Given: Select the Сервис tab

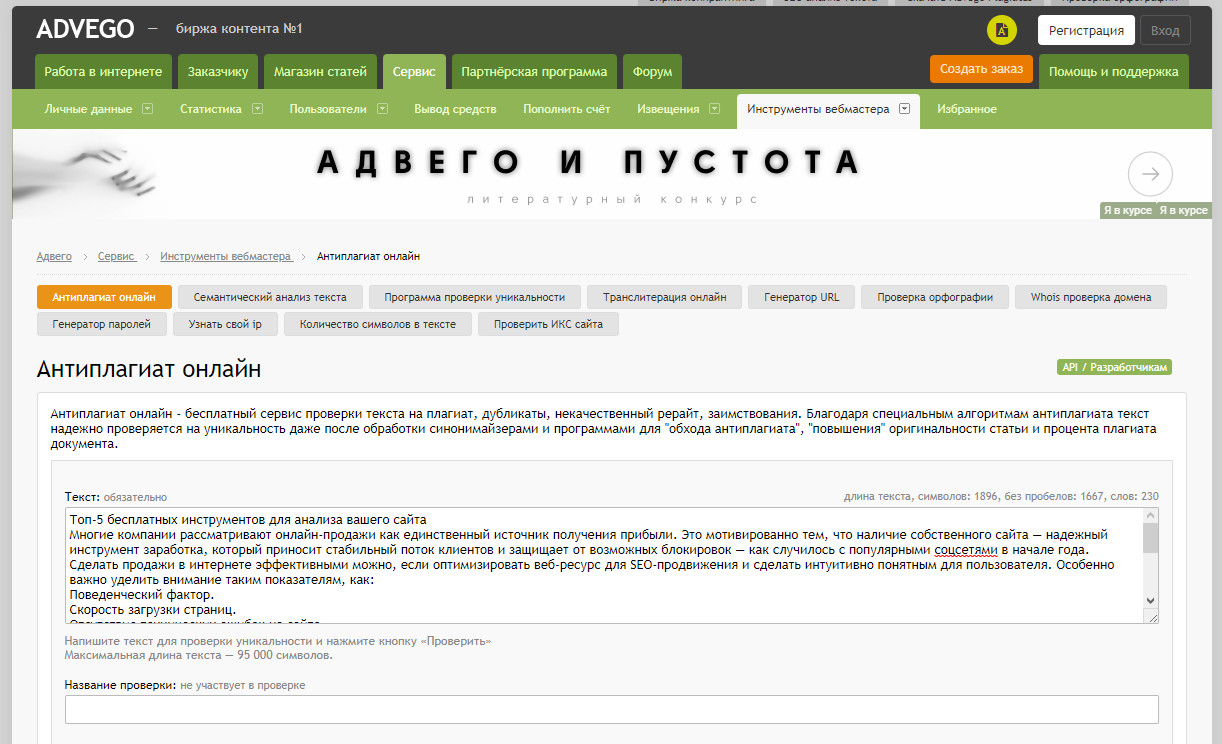Looking at the screenshot, I should click(414, 72).
